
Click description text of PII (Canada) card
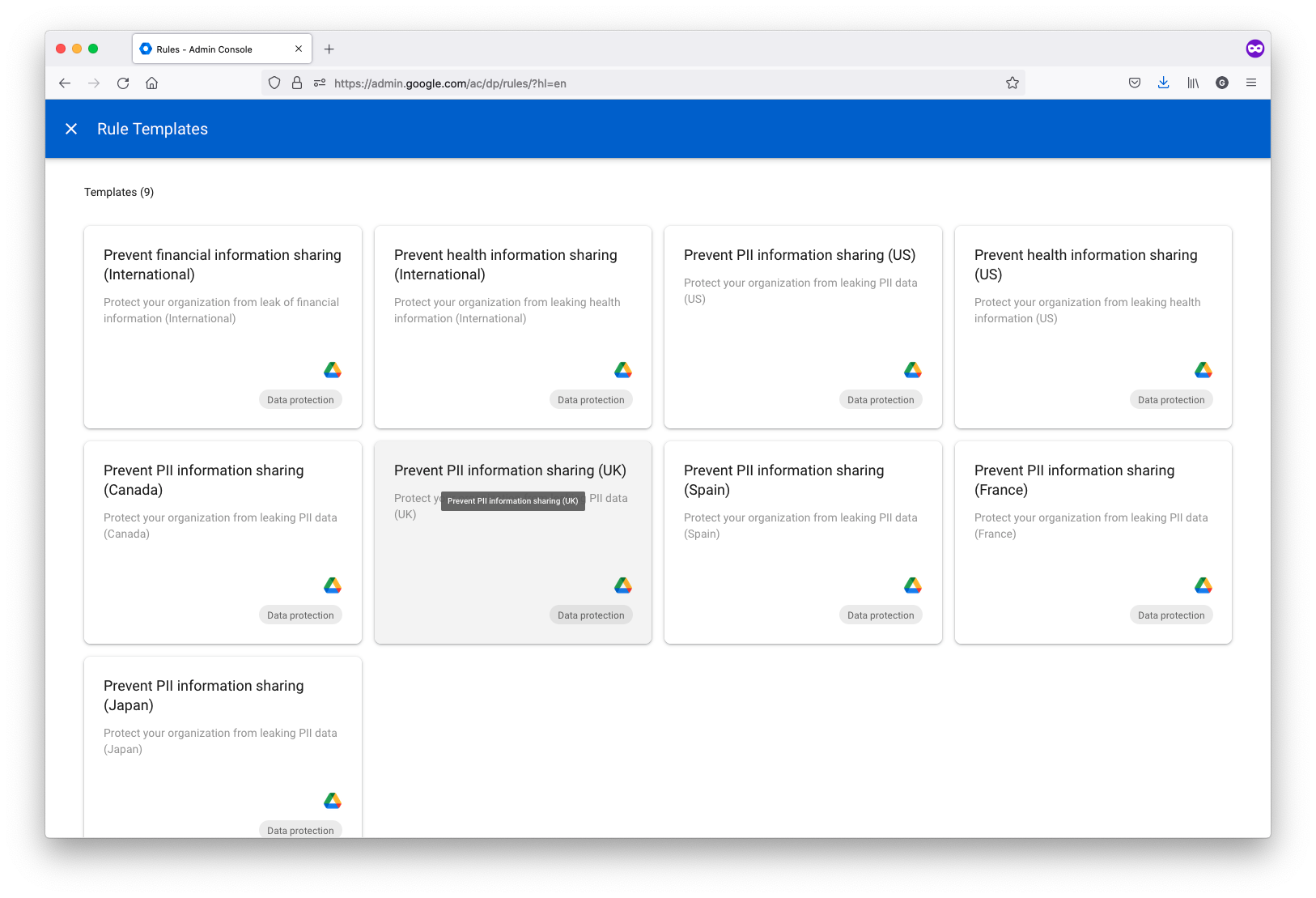(220, 526)
